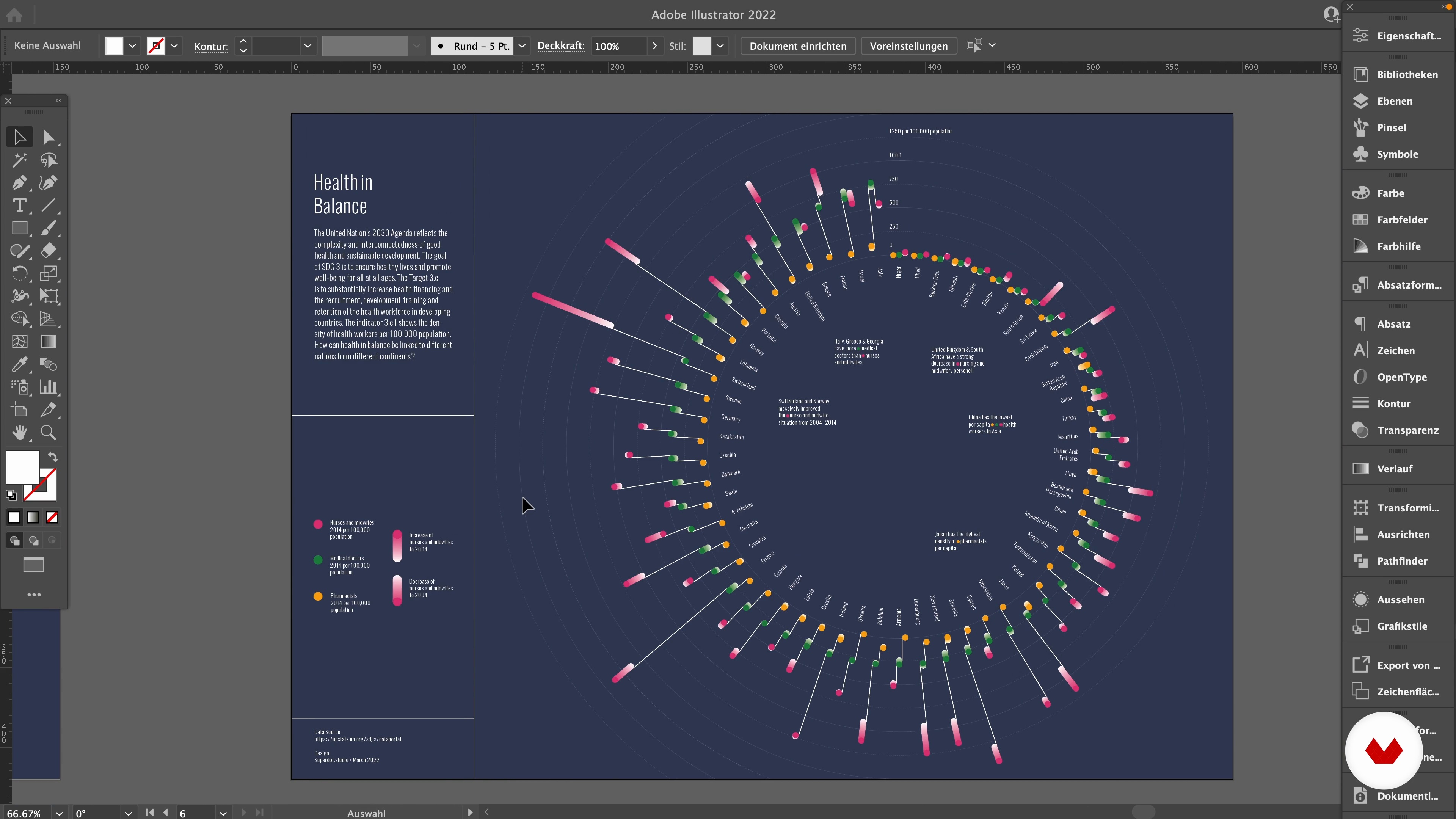Select the Line Segment tool
The height and width of the screenshot is (819, 1456).
click(48, 205)
